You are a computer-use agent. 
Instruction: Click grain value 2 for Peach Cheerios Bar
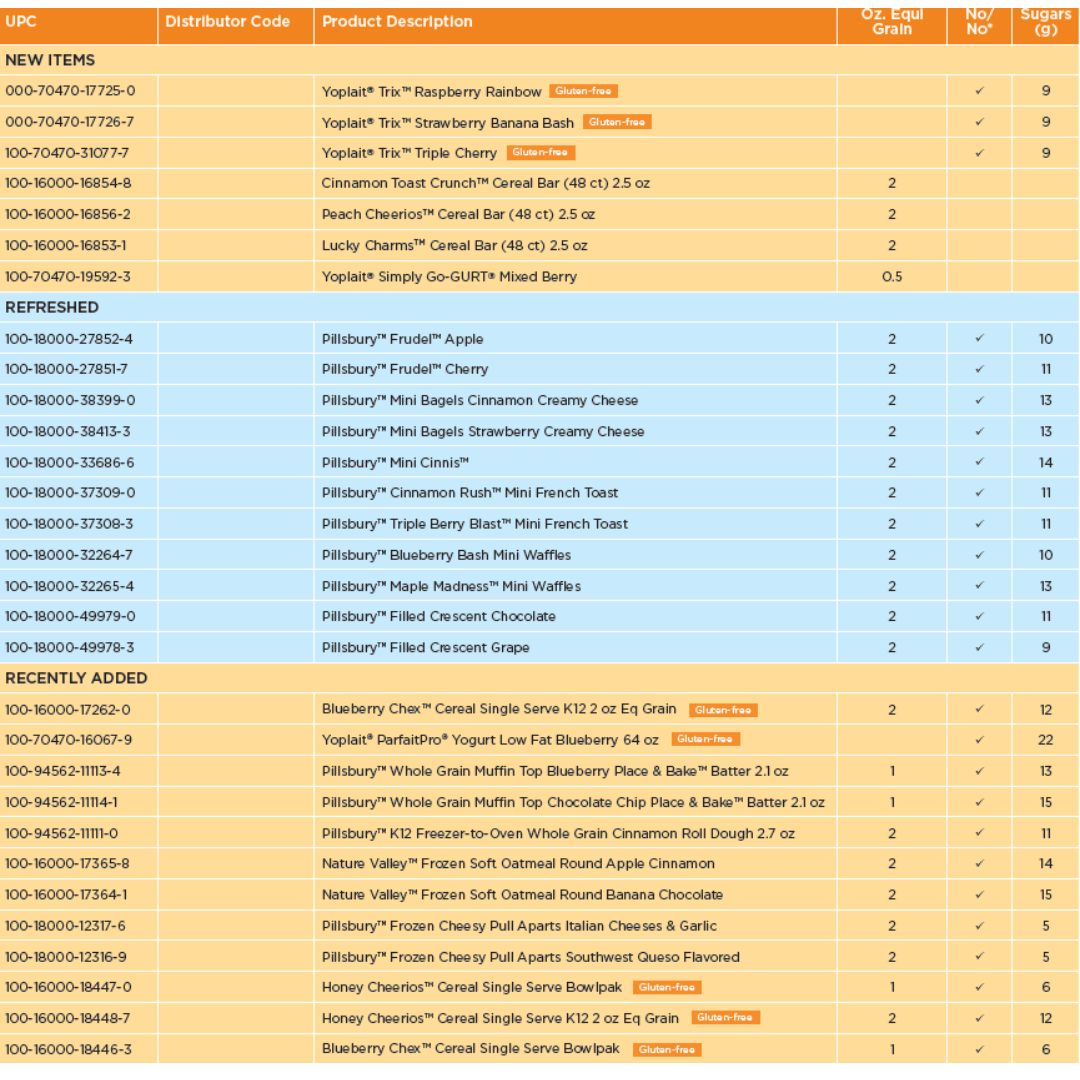[892, 214]
